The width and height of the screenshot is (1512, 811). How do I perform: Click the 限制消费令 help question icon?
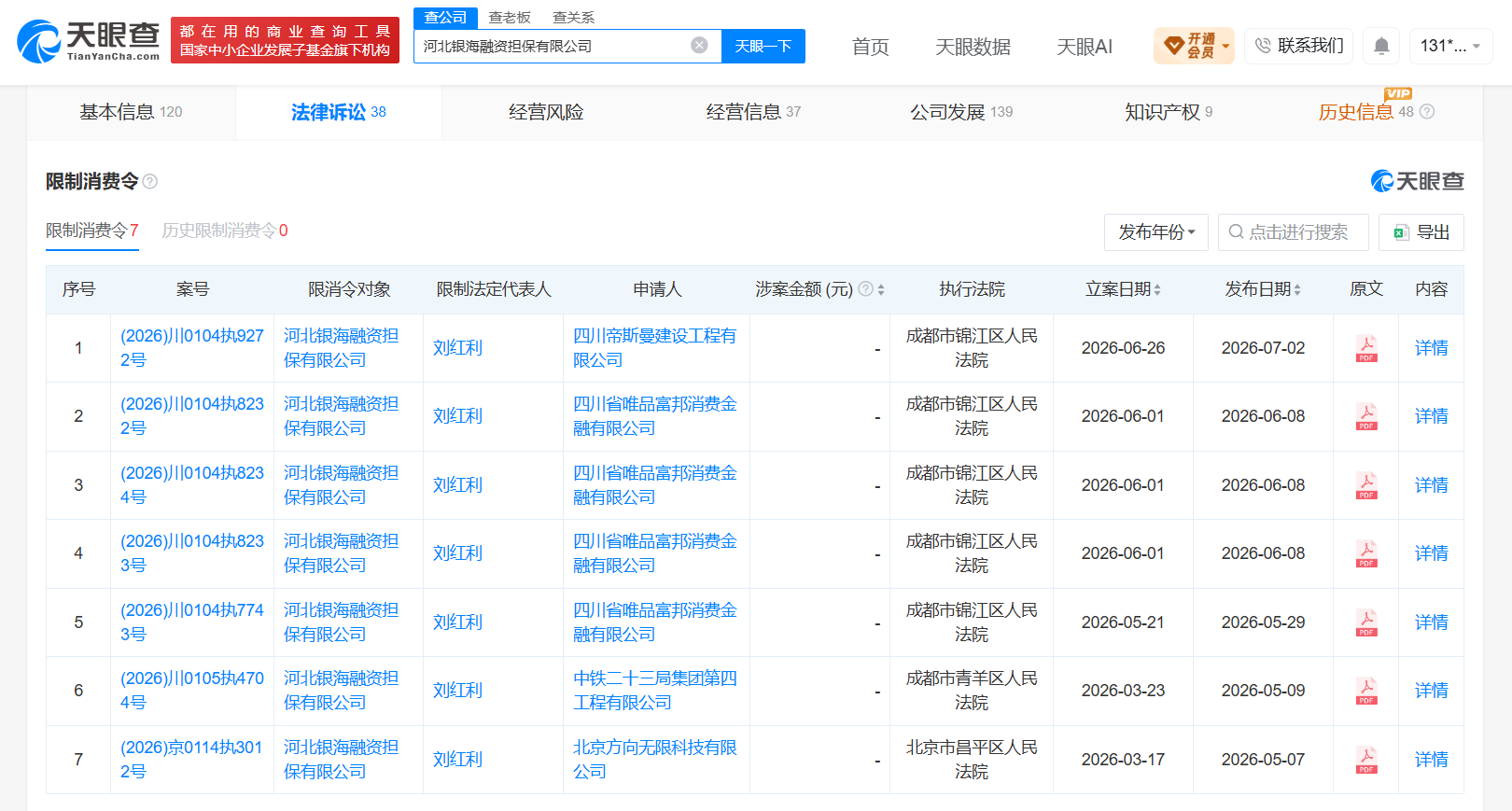coord(150,181)
